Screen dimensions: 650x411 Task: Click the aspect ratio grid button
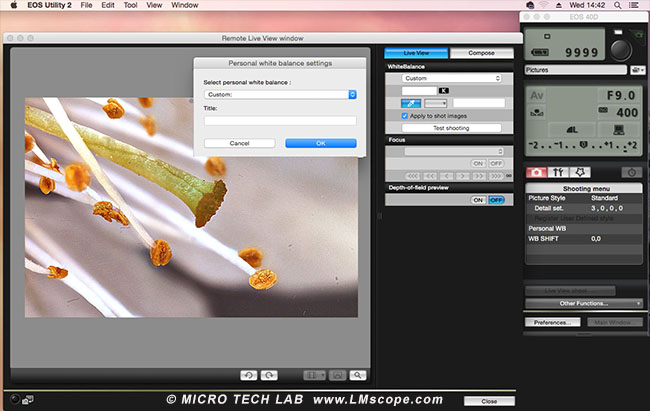click(314, 375)
